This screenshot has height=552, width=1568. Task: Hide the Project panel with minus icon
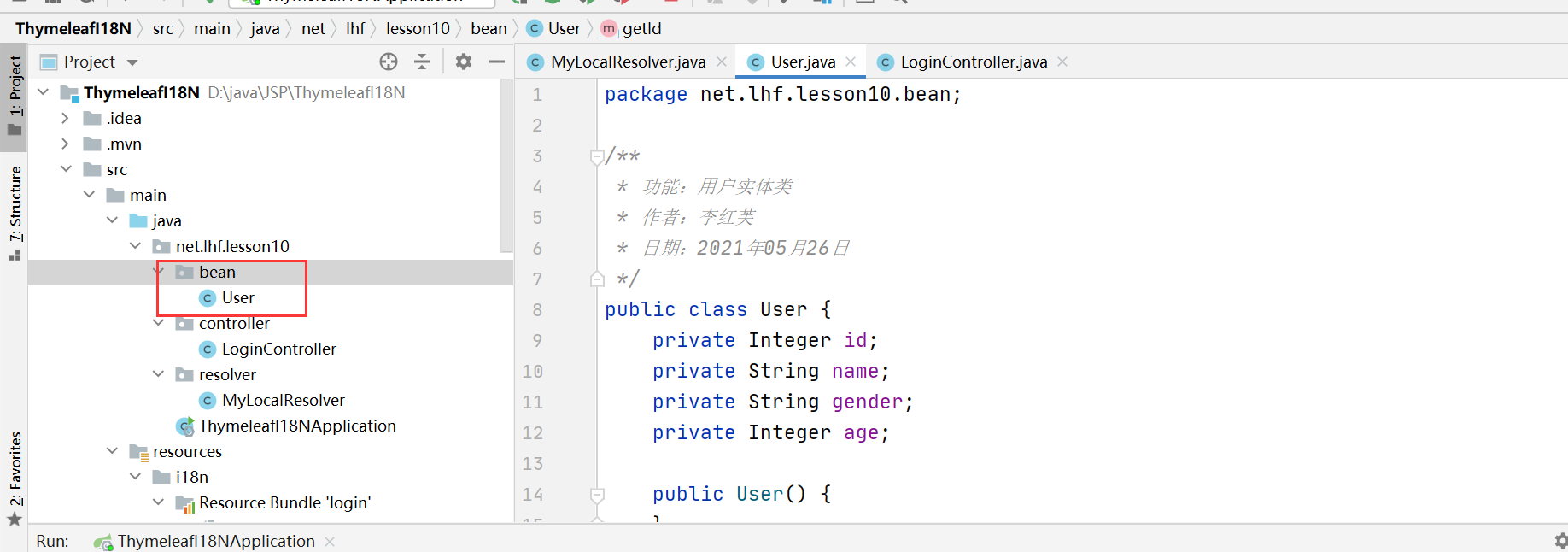pyautogui.click(x=497, y=62)
